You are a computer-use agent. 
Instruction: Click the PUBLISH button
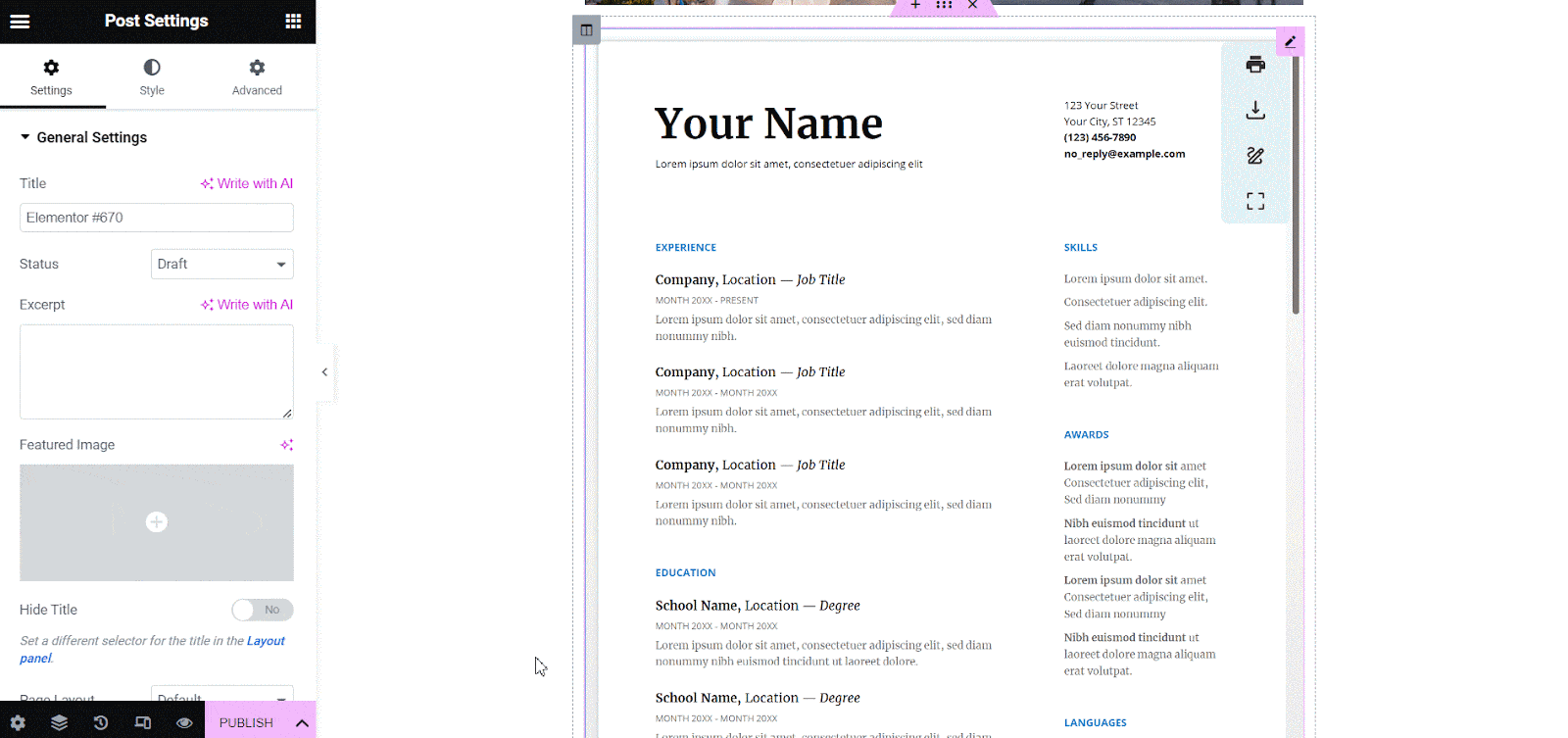pos(246,722)
